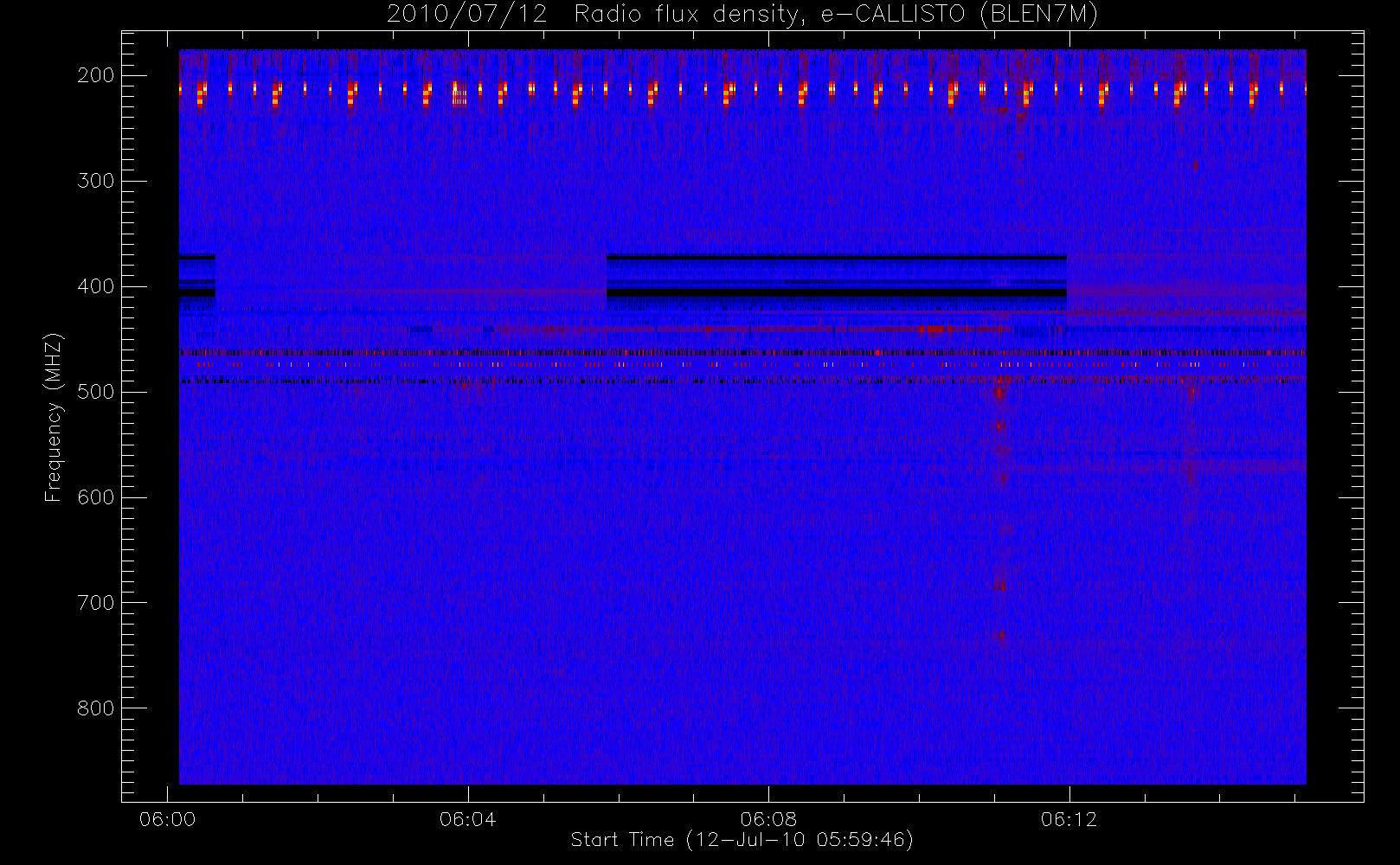Click the 06:00 time tick label

167,819
